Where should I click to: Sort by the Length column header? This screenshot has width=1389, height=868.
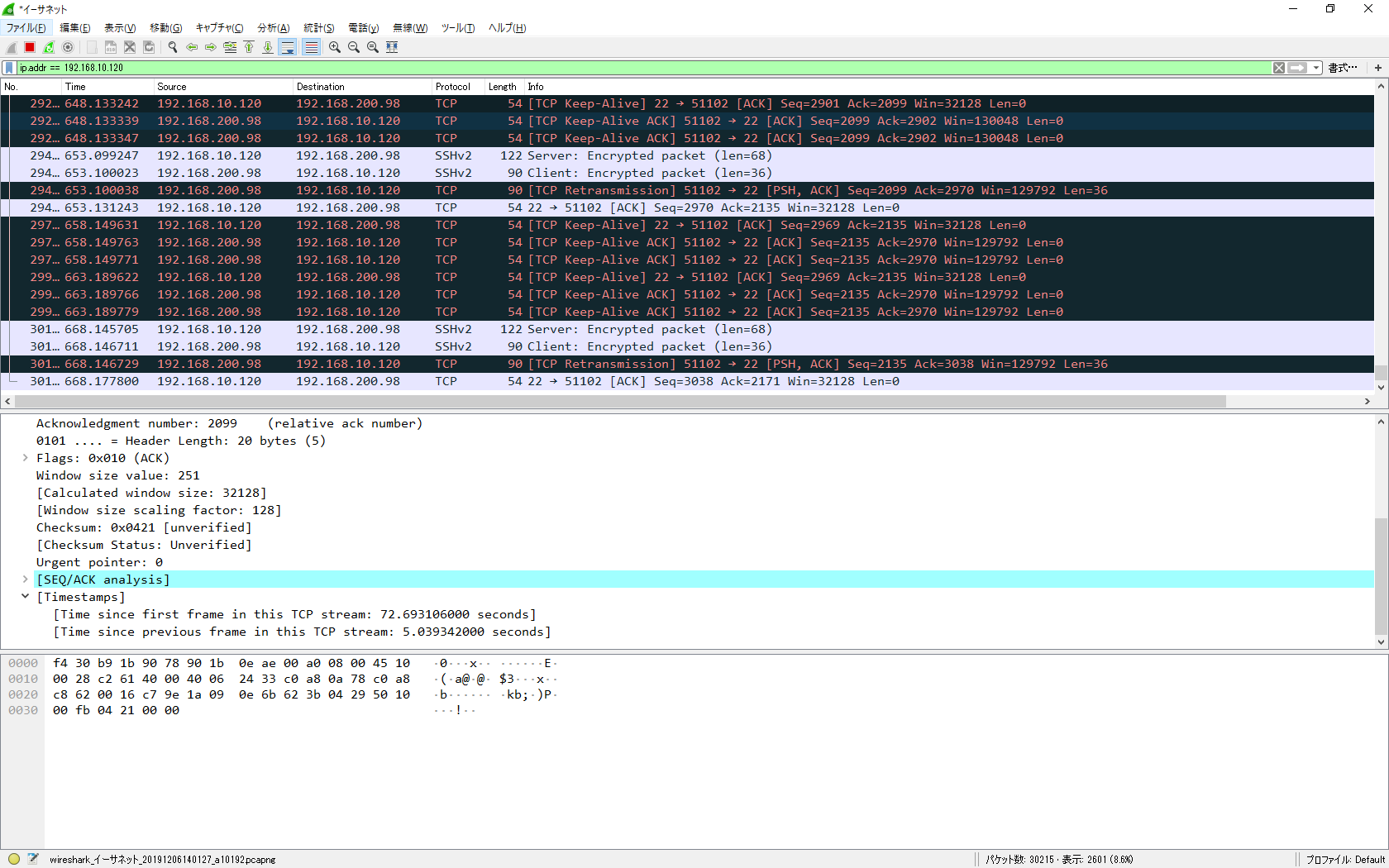click(x=505, y=87)
